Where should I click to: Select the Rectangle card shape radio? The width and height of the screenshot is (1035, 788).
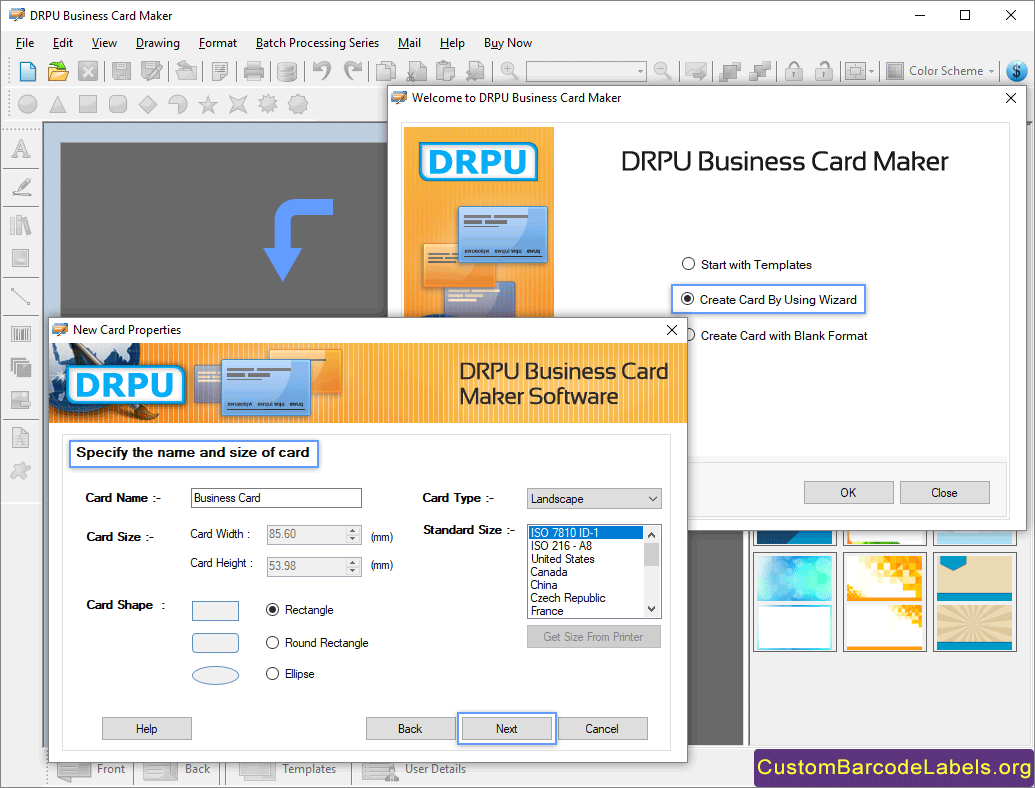272,610
